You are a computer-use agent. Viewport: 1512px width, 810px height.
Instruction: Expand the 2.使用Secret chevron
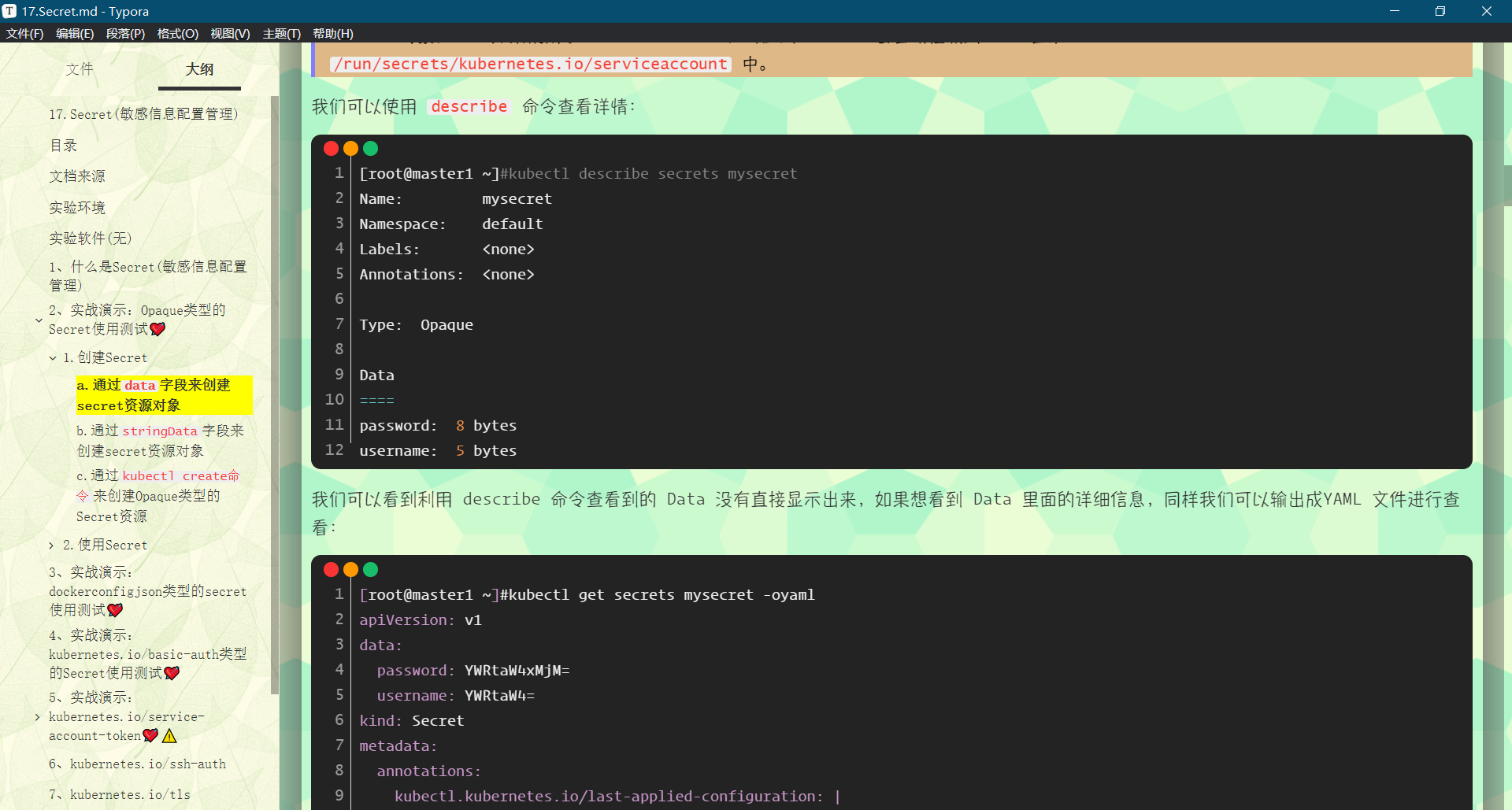51,546
